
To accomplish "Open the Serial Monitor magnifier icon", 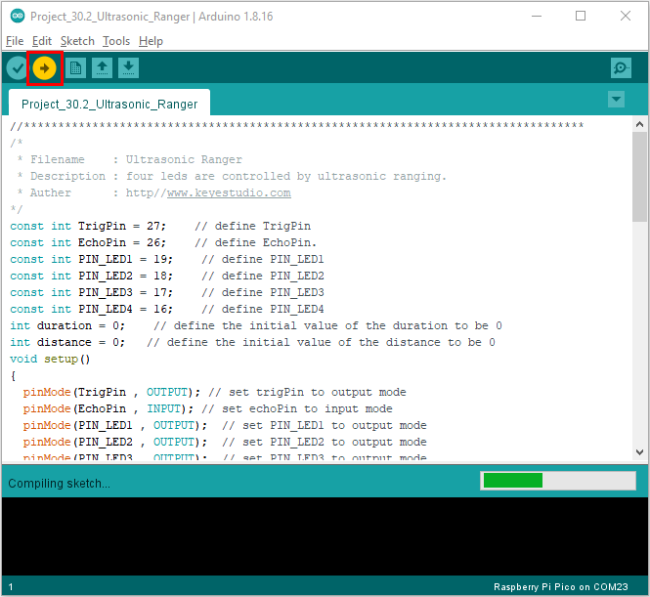I will coord(621,68).
